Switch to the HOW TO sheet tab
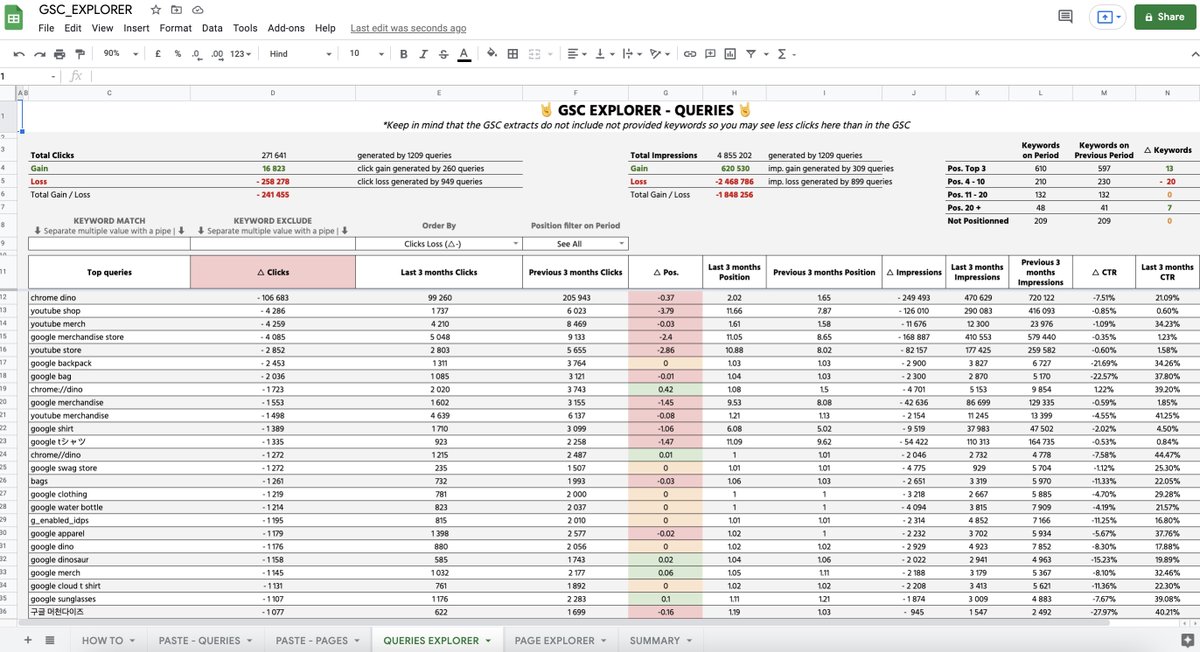The height and width of the screenshot is (652, 1200). tap(108, 640)
